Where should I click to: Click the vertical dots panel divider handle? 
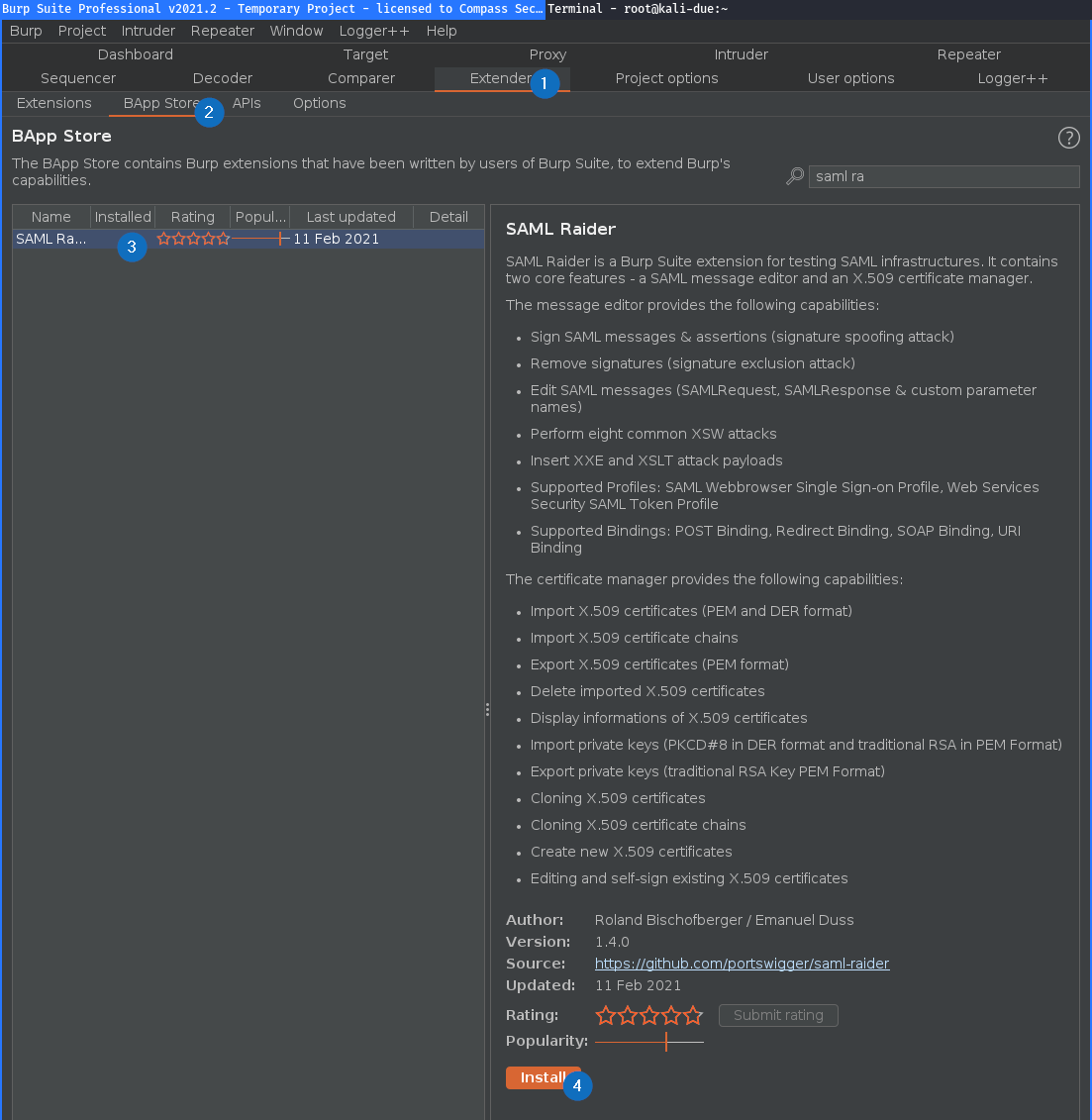tap(487, 709)
